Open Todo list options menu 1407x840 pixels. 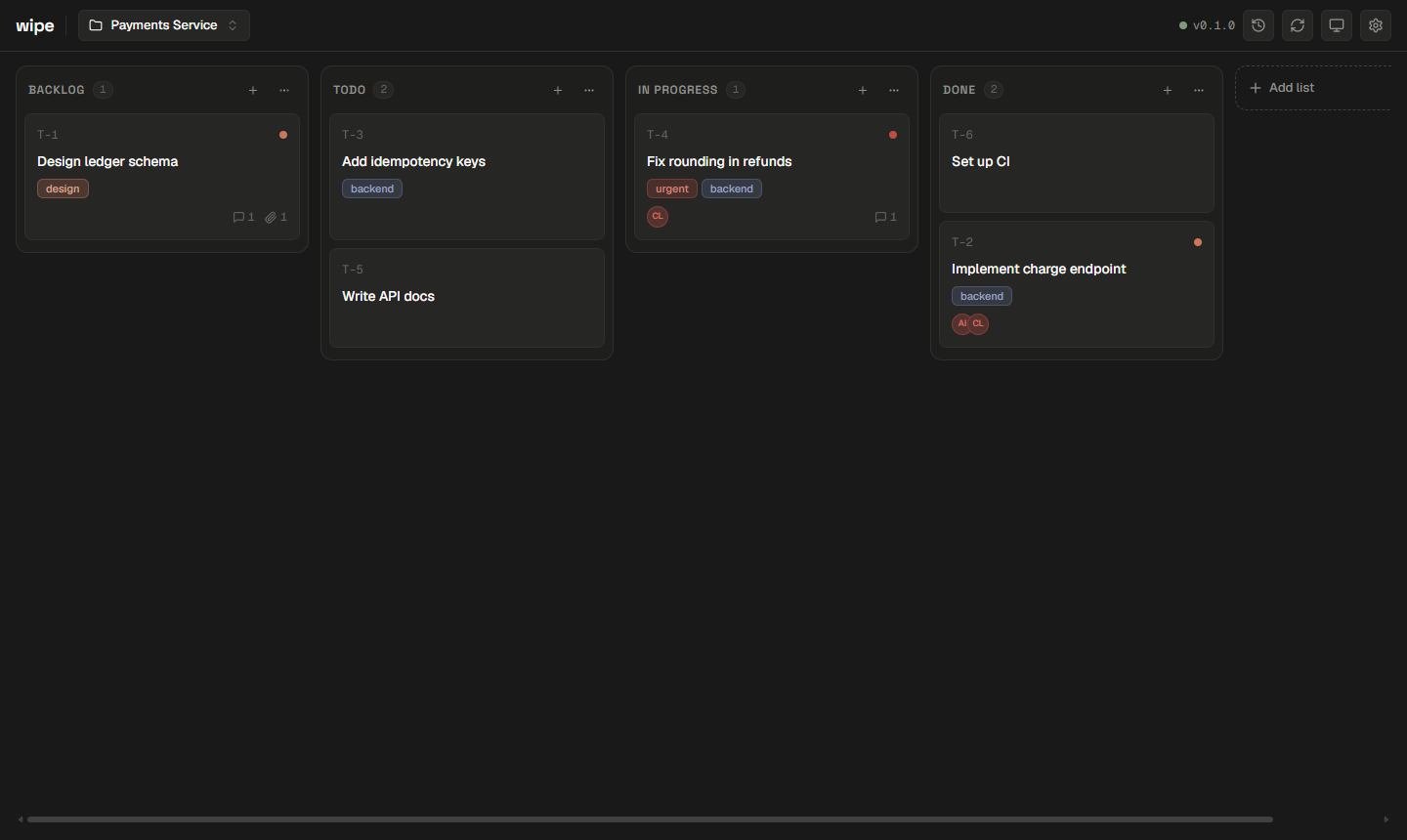coord(589,90)
